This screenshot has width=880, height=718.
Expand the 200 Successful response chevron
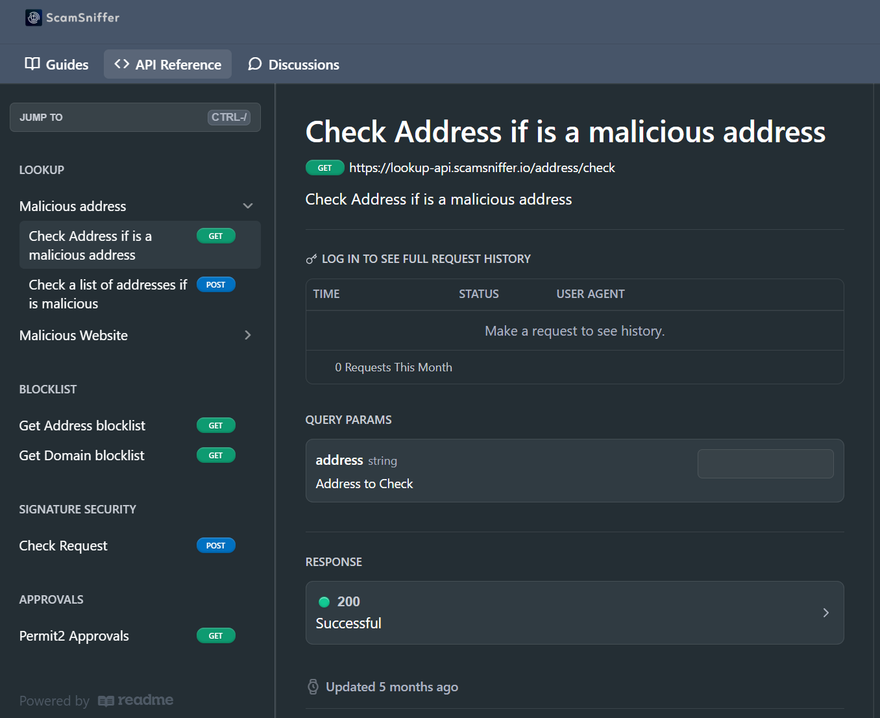point(826,612)
